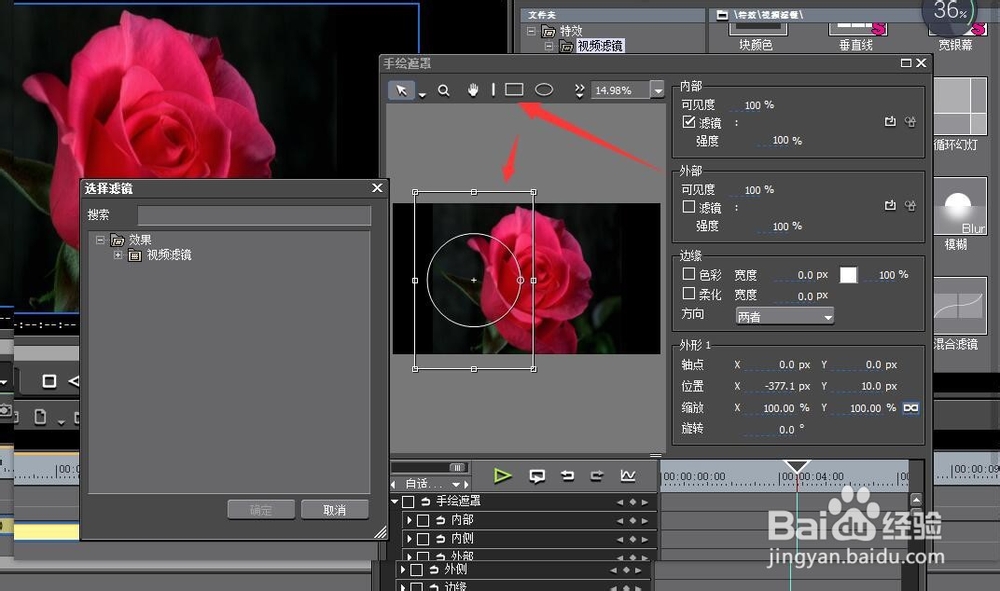Enable the edge 色彩 checkbox
Image resolution: width=1000 pixels, height=591 pixels.
[688, 274]
